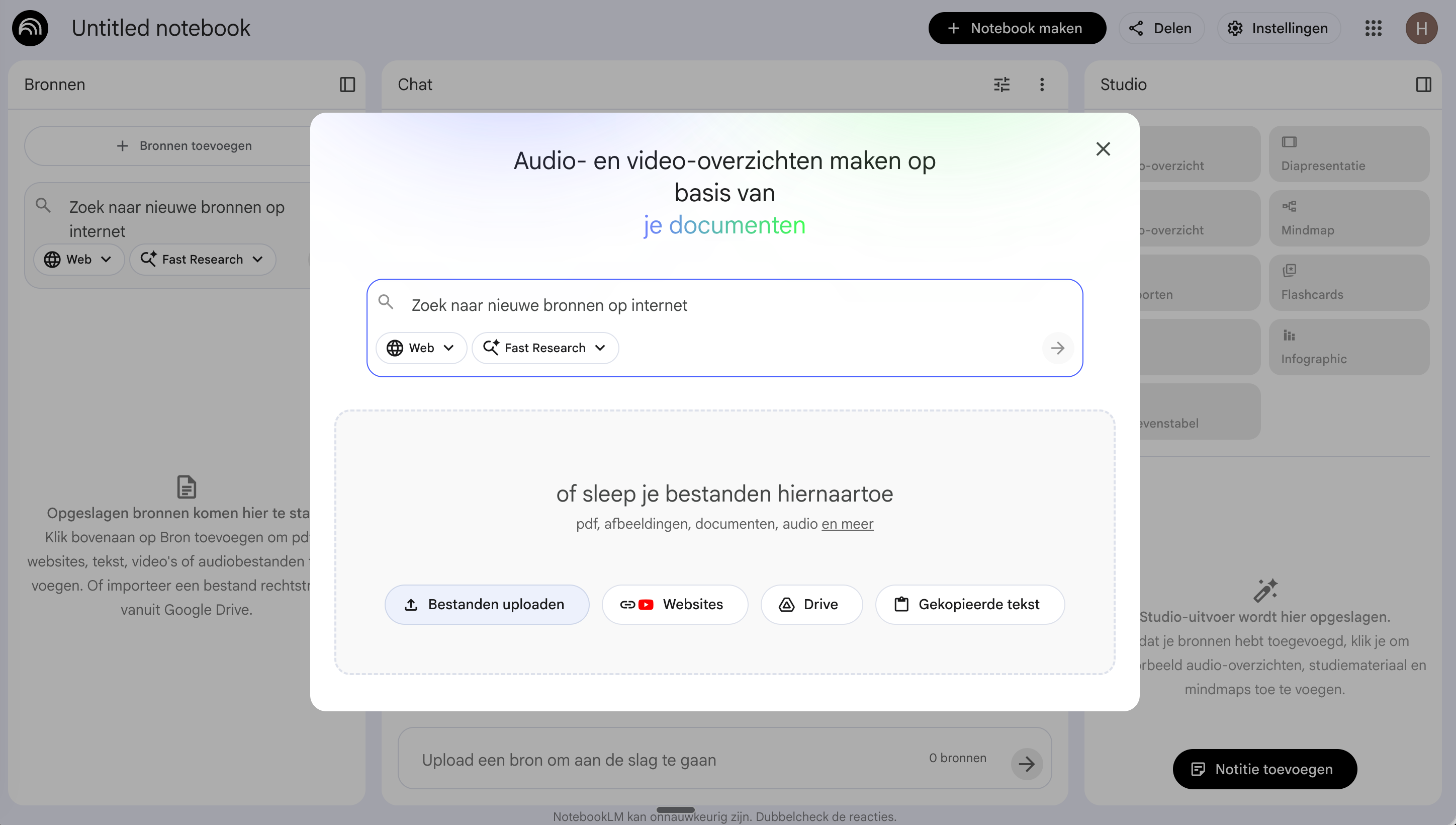This screenshot has width=1456, height=825.
Task: Collapse the Bronnen panel
Action: click(347, 85)
